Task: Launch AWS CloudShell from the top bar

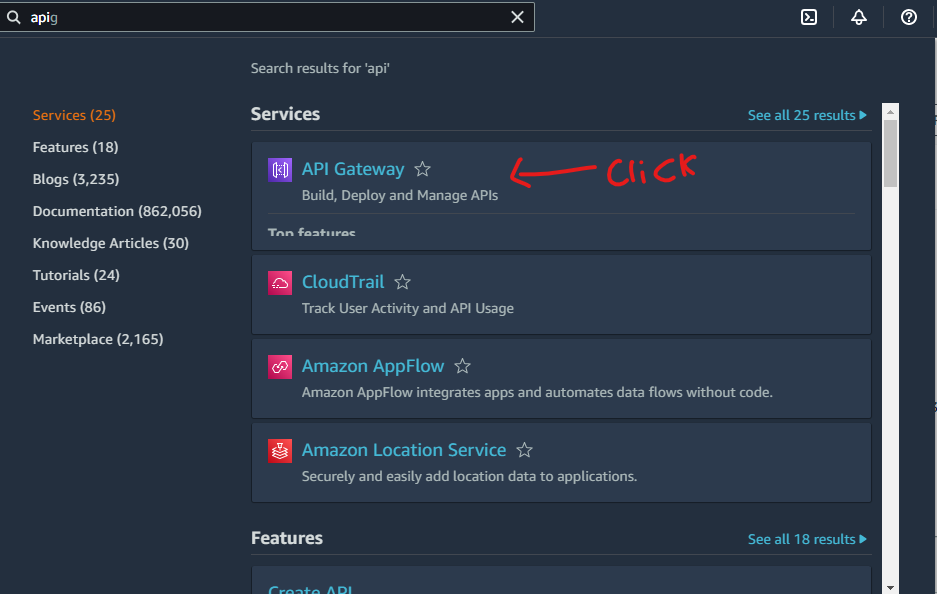Action: [x=809, y=17]
